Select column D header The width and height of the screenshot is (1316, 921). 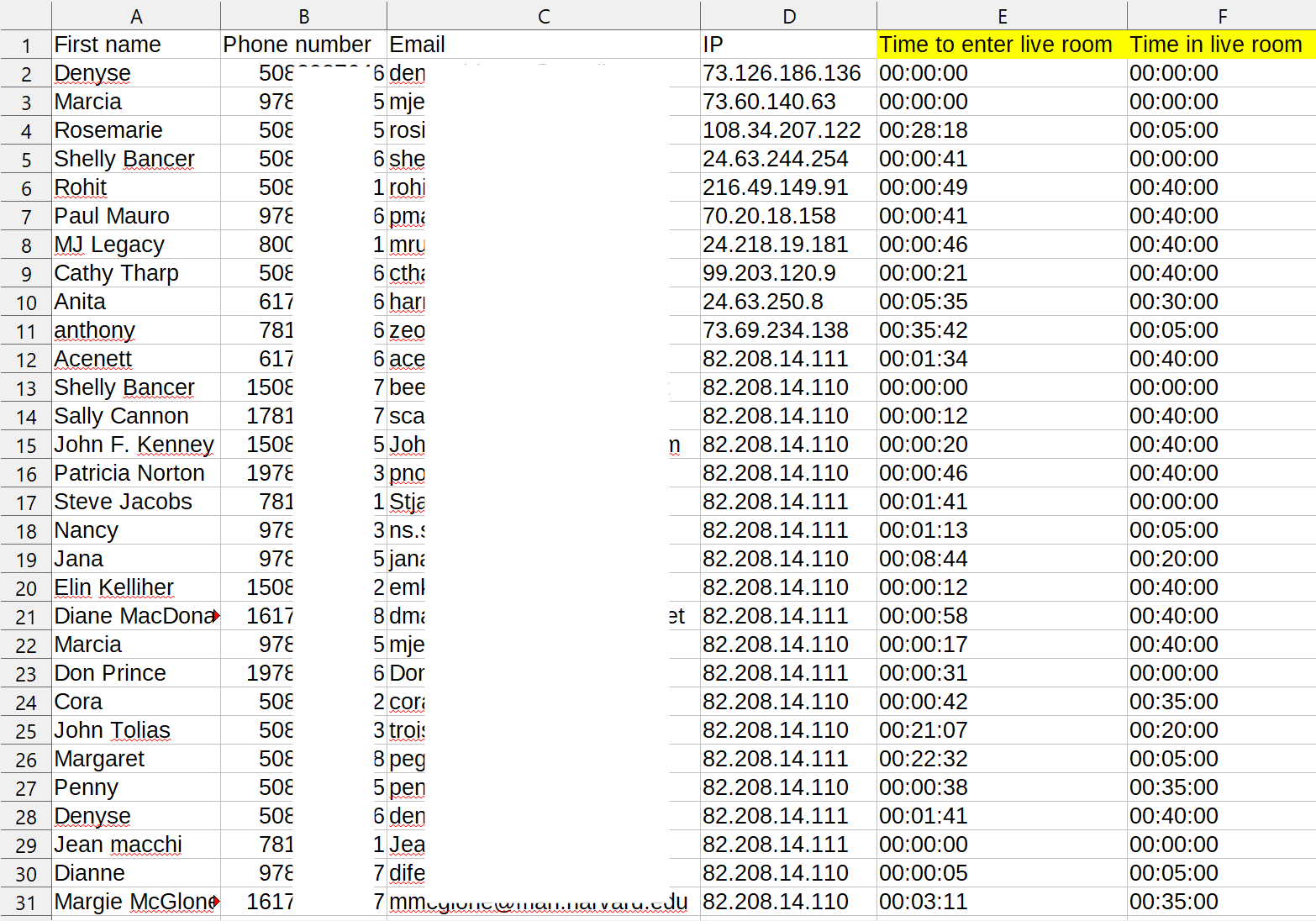click(788, 16)
